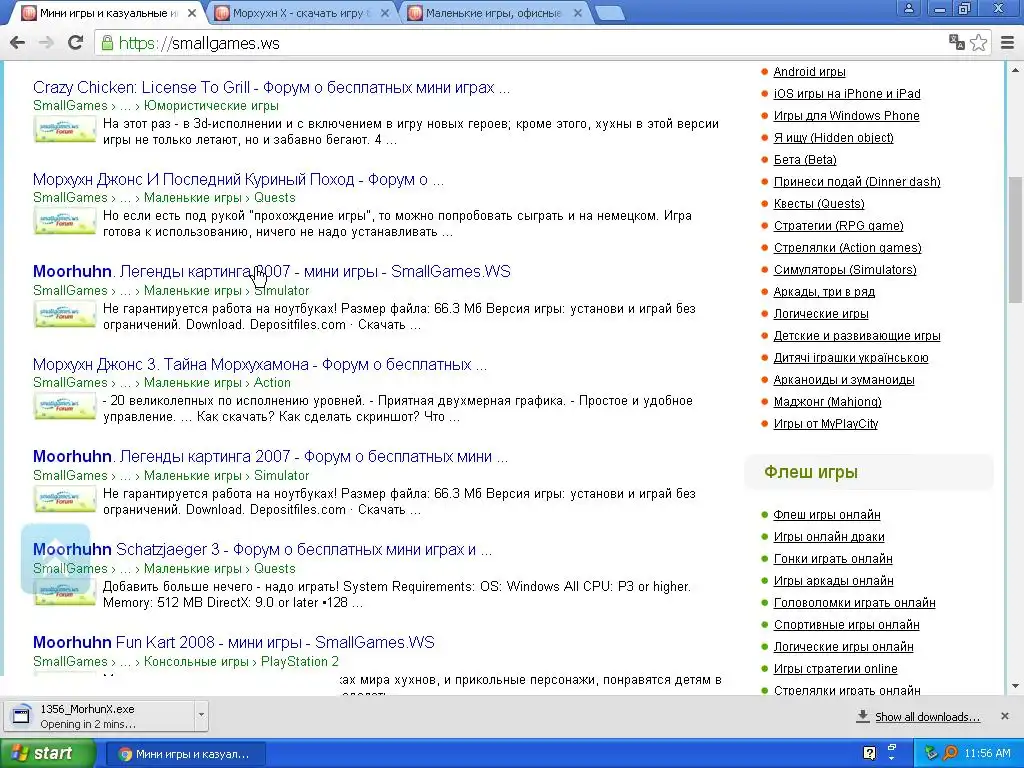Open the Chrome hamburger menu
Screen dimensions: 1024x768
[x=1008, y=43]
